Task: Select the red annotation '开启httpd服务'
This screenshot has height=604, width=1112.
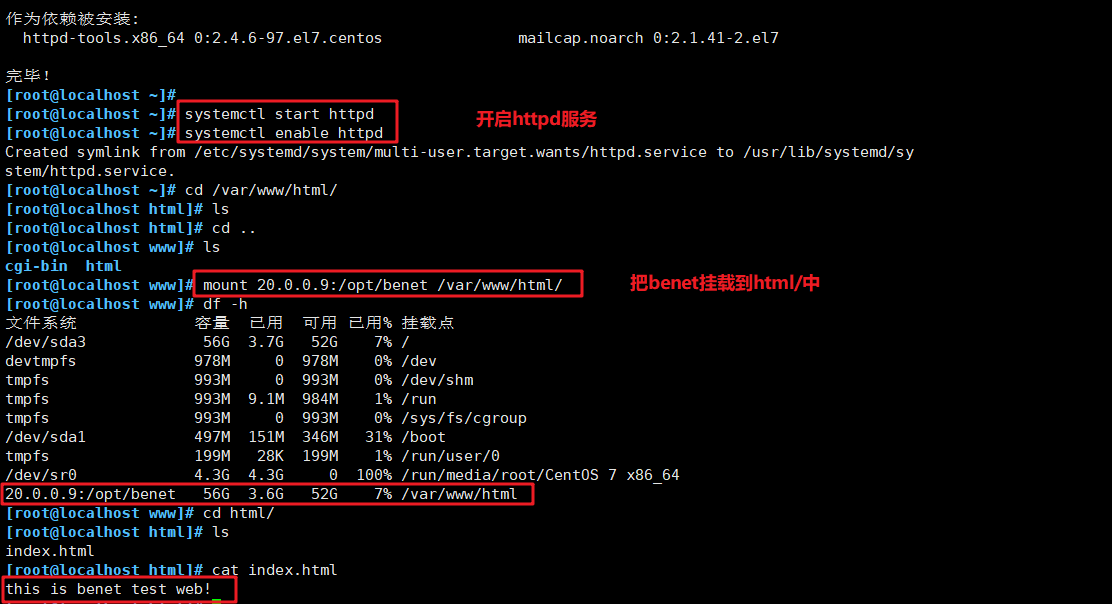Action: [536, 119]
